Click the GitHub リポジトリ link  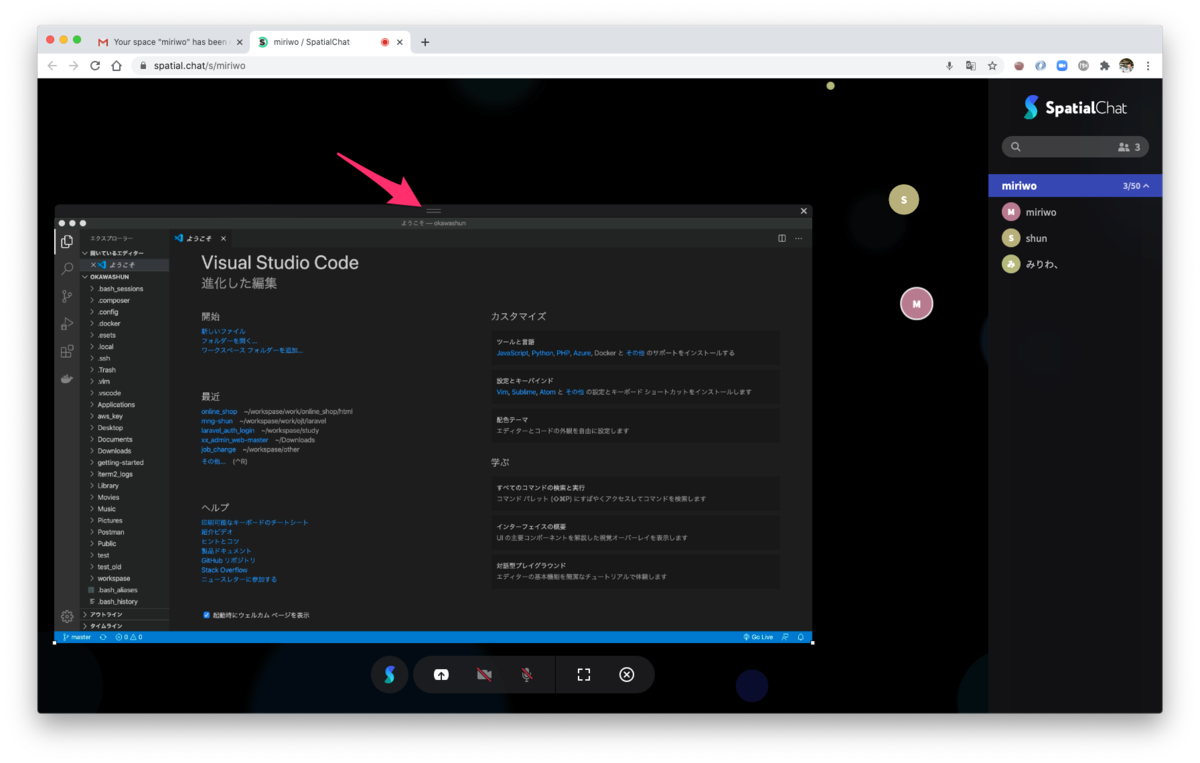pos(228,560)
